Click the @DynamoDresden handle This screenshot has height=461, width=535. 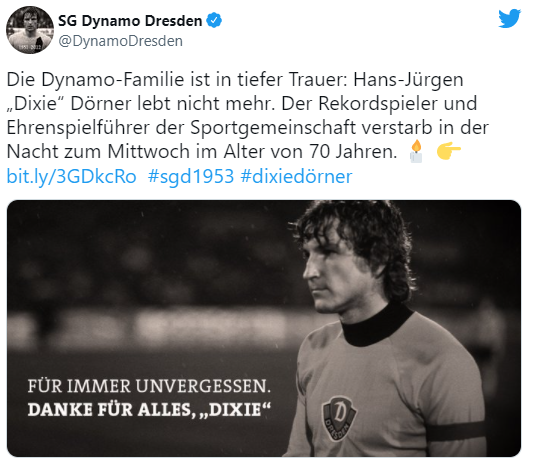click(x=120, y=41)
